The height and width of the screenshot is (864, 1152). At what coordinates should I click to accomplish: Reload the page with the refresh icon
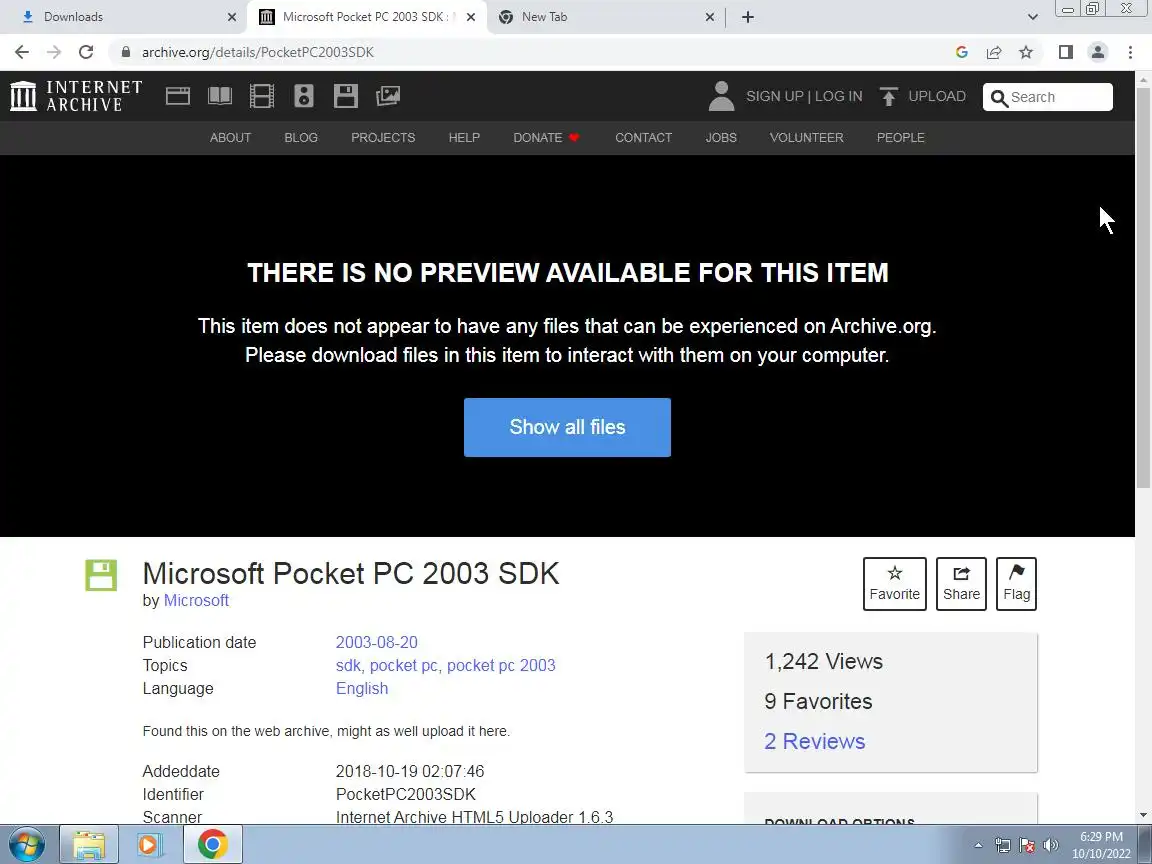[x=86, y=52]
